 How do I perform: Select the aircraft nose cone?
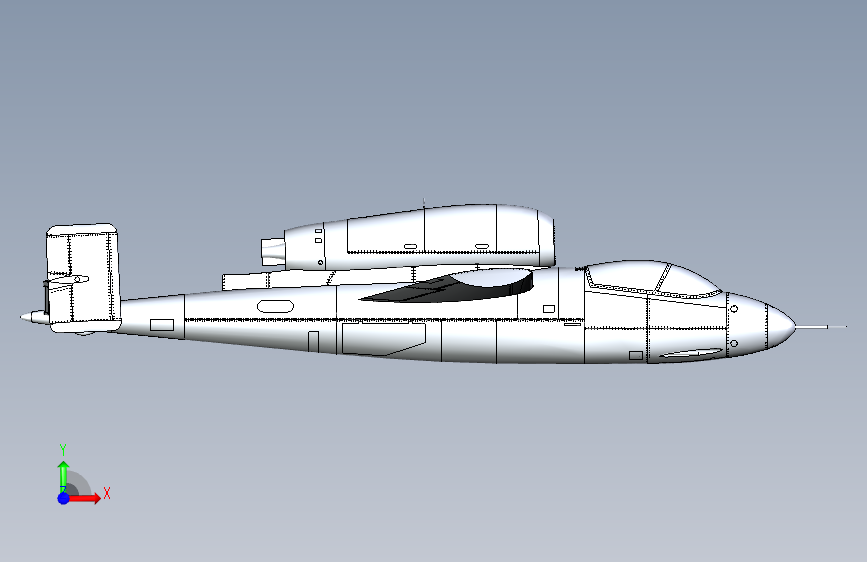pos(781,326)
